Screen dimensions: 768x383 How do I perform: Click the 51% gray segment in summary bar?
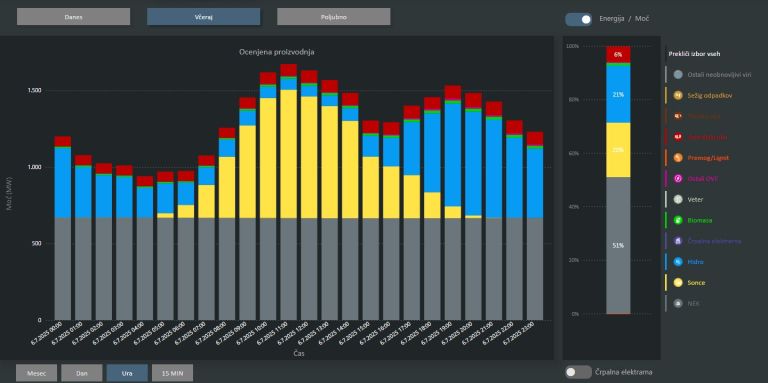tap(618, 245)
